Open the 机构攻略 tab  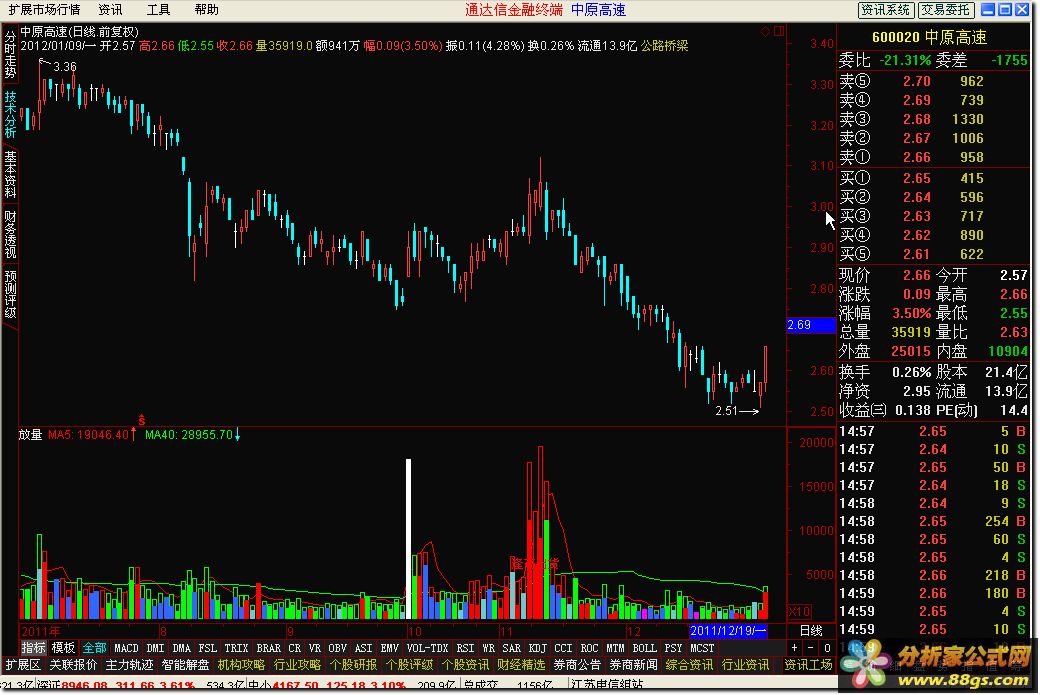241,664
